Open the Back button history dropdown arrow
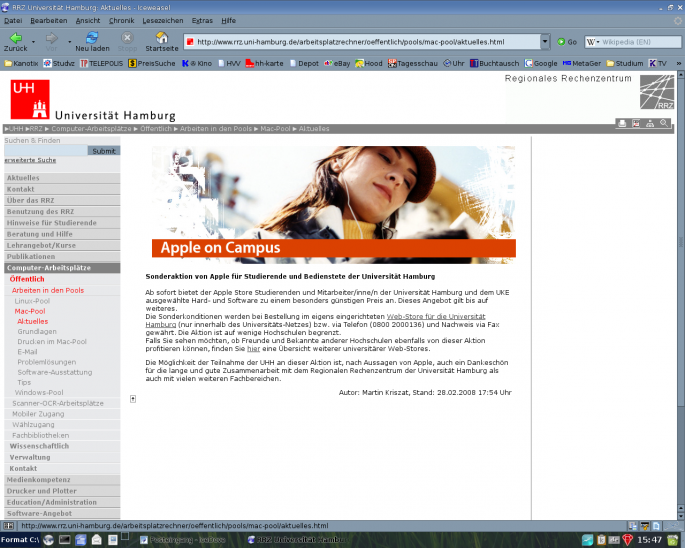 33,42
